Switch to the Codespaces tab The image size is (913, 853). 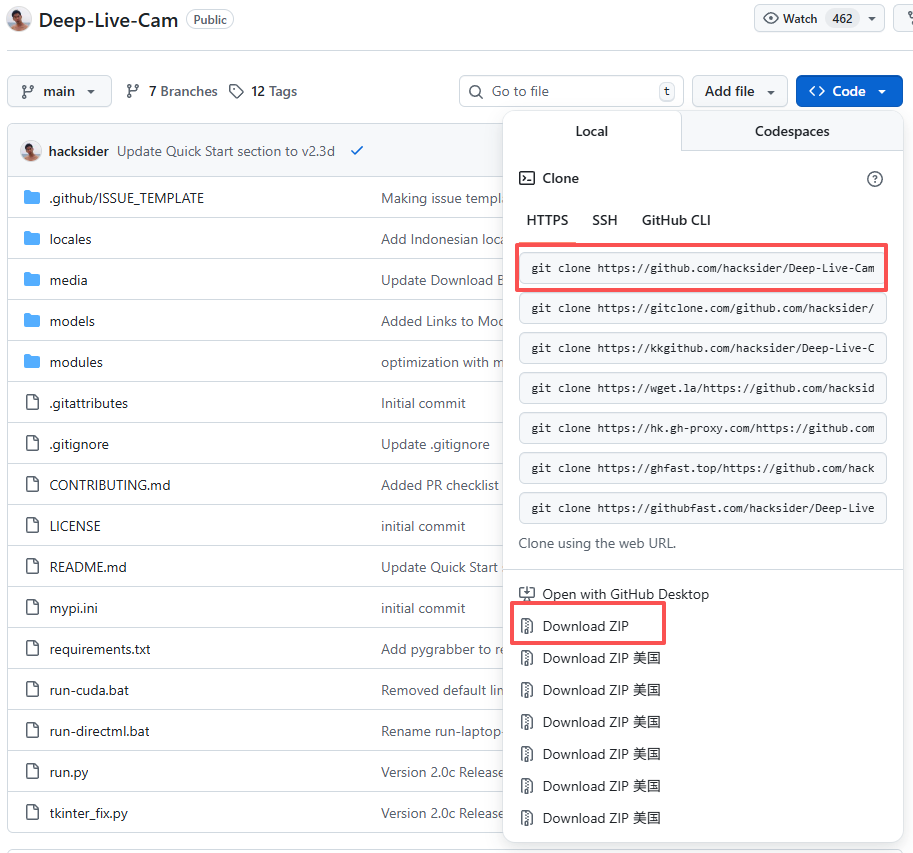click(x=792, y=132)
